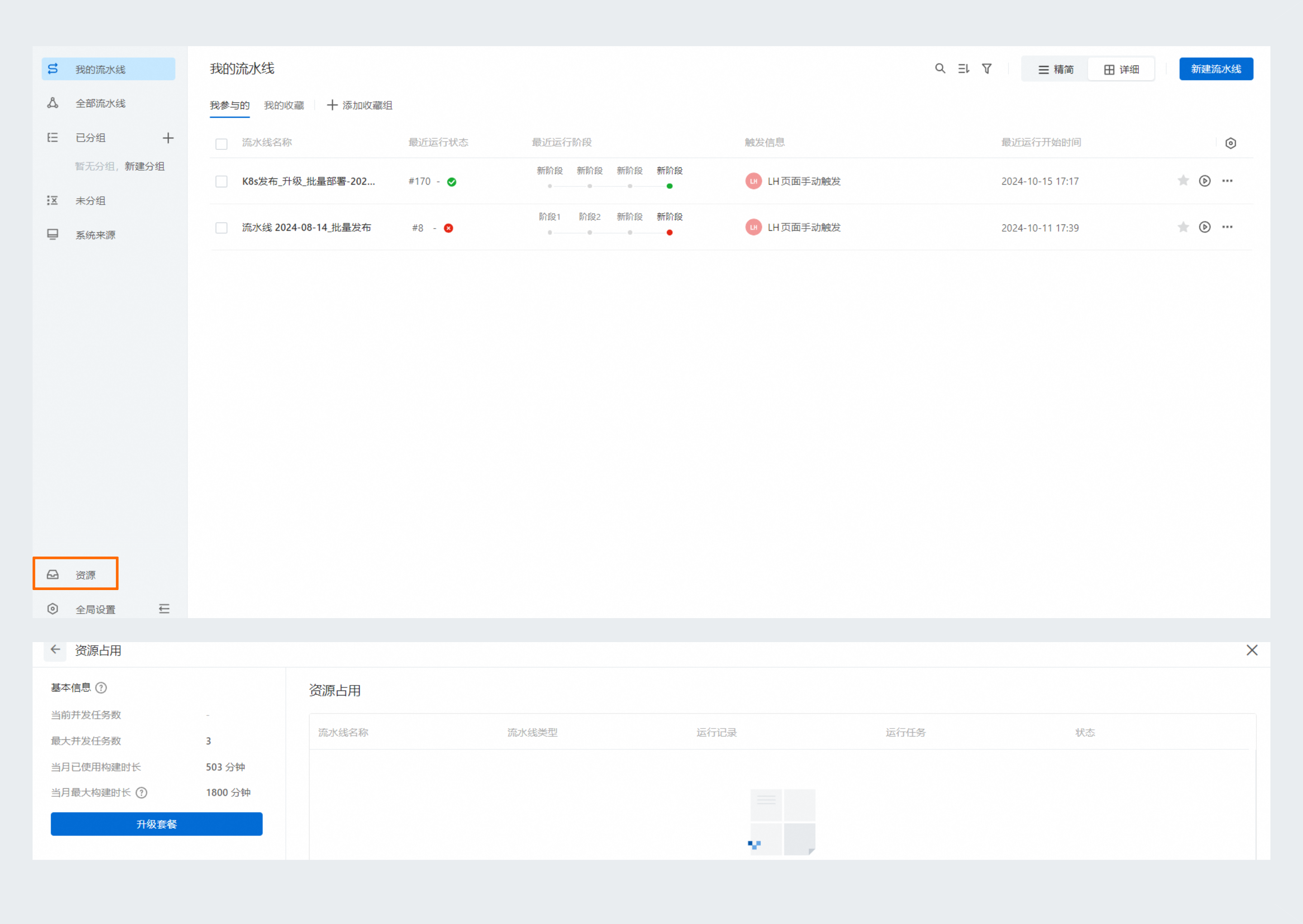
Task: Check the 流水线 2024-08-14_批量发布 row checkbox
Action: click(x=221, y=228)
